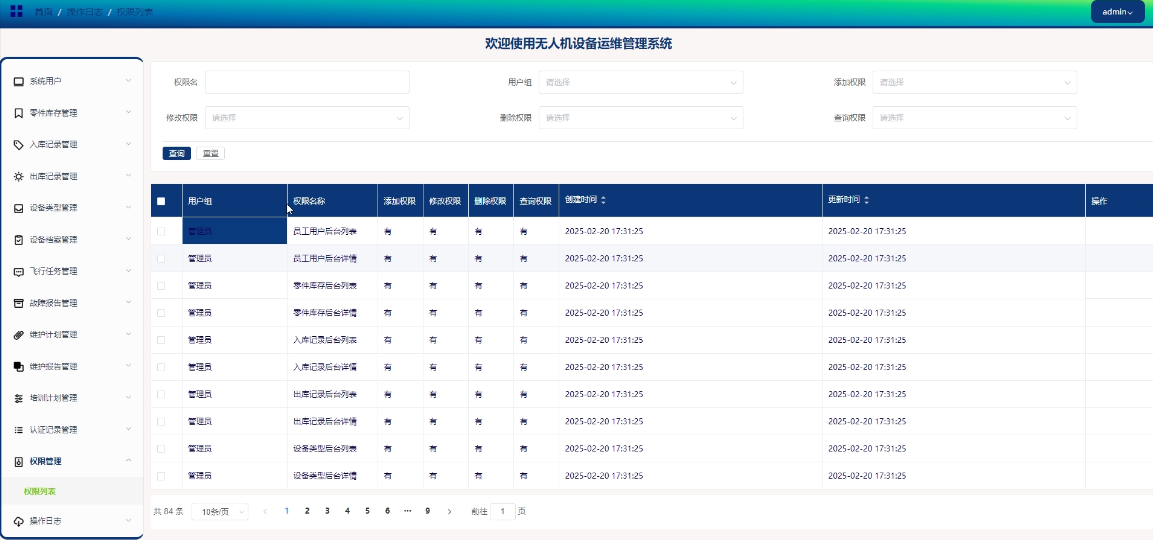Check the row box for 出库记录后台列表
The width and height of the screenshot is (1153, 540).
coord(161,394)
